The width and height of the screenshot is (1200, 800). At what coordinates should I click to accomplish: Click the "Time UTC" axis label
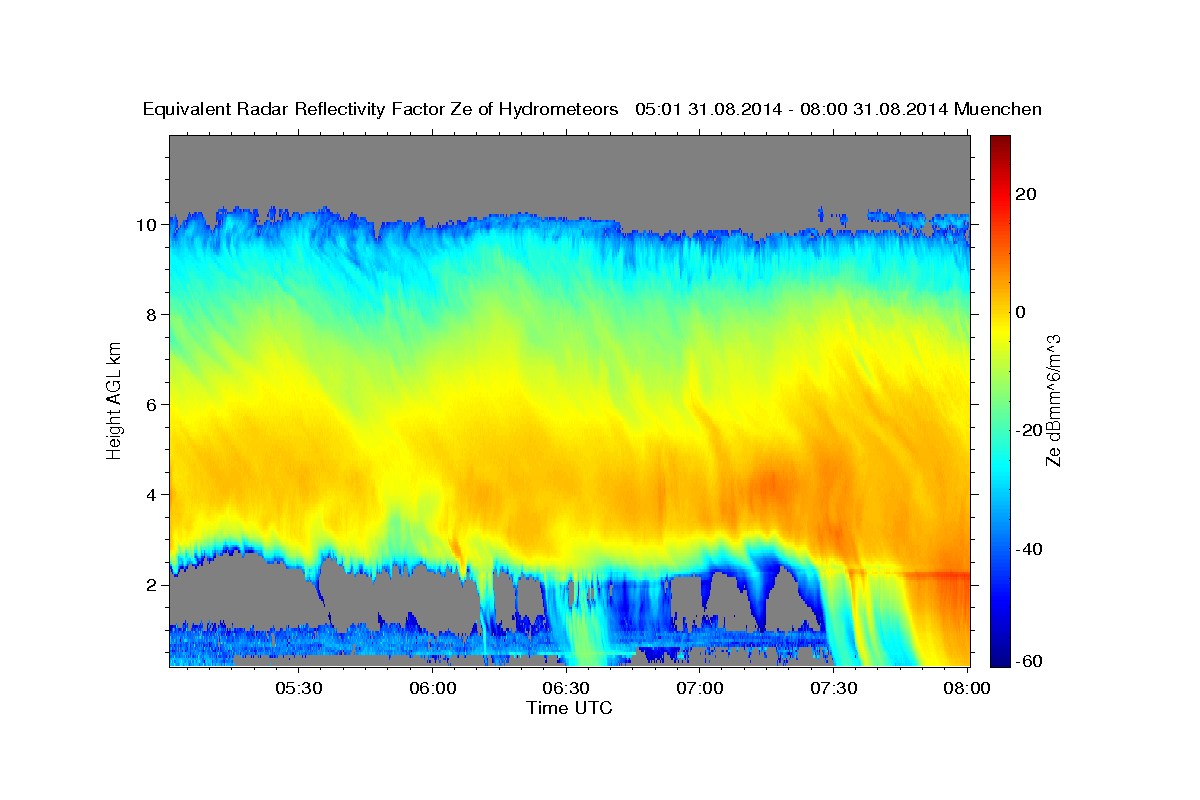click(x=569, y=708)
